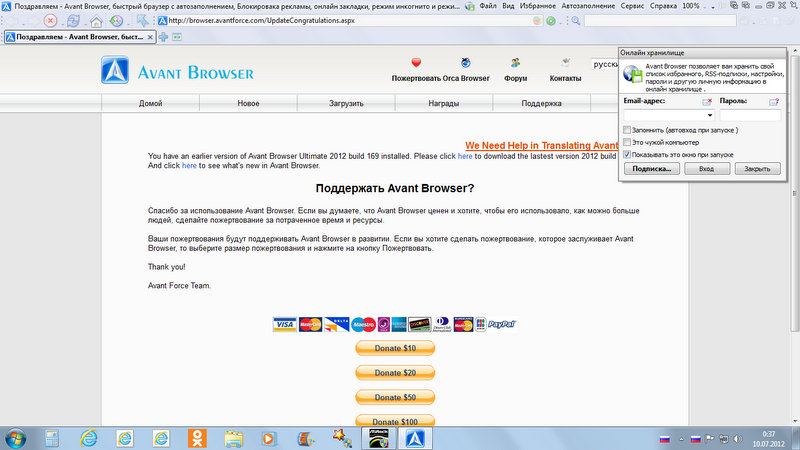Close the Поздравляем tab
Screen dimensions: 800x450
click(x=150, y=37)
